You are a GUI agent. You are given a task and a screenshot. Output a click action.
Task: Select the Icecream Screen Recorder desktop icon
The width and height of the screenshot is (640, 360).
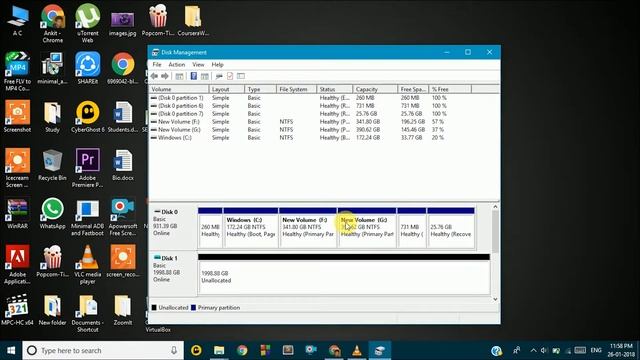(x=17, y=168)
